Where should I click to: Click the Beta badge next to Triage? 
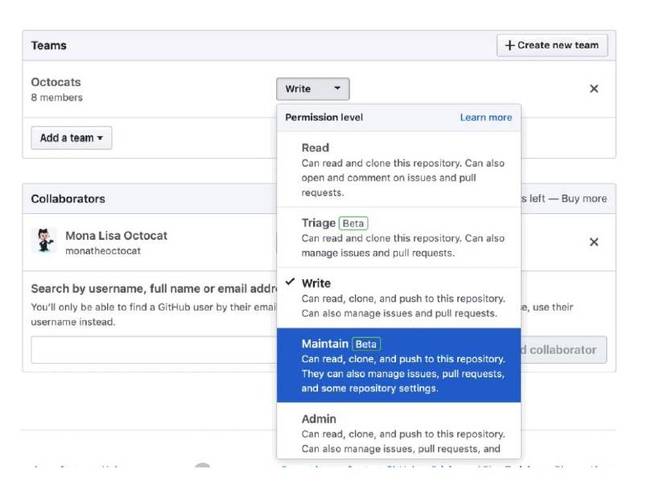(353, 224)
